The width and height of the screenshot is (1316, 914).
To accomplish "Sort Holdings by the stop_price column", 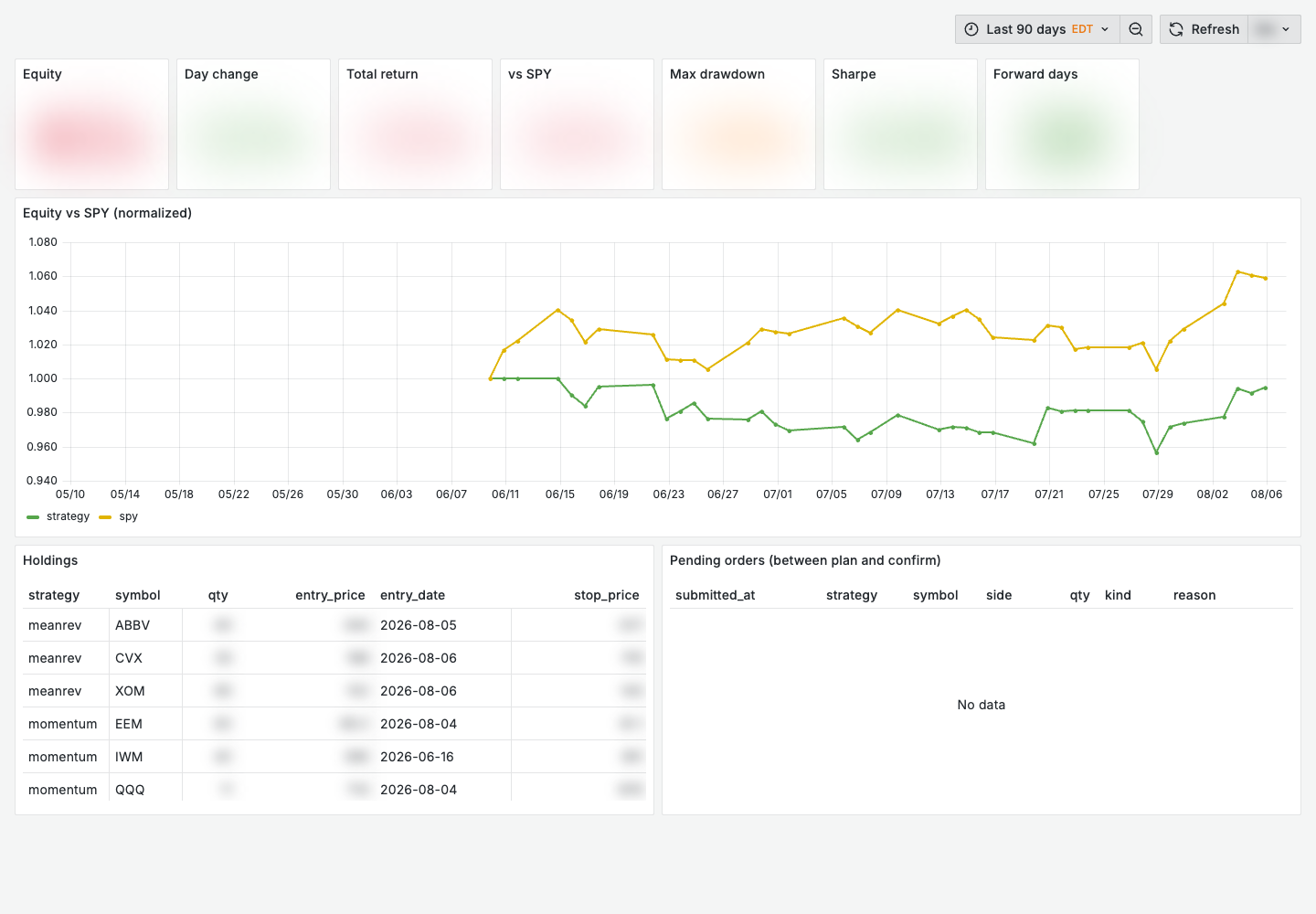I will click(607, 595).
